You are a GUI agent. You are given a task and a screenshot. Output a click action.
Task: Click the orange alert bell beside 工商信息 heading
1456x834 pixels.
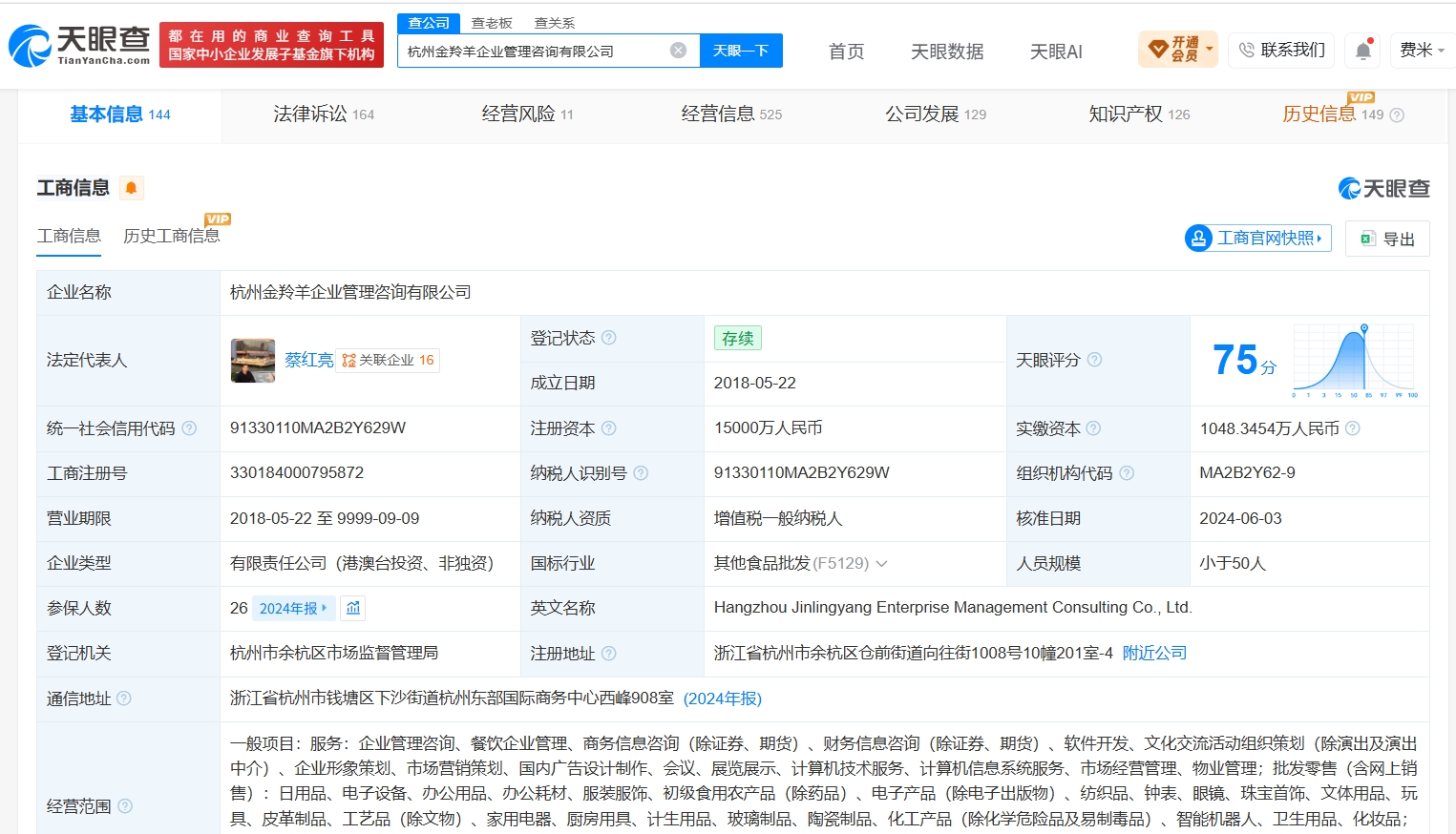pyautogui.click(x=132, y=188)
